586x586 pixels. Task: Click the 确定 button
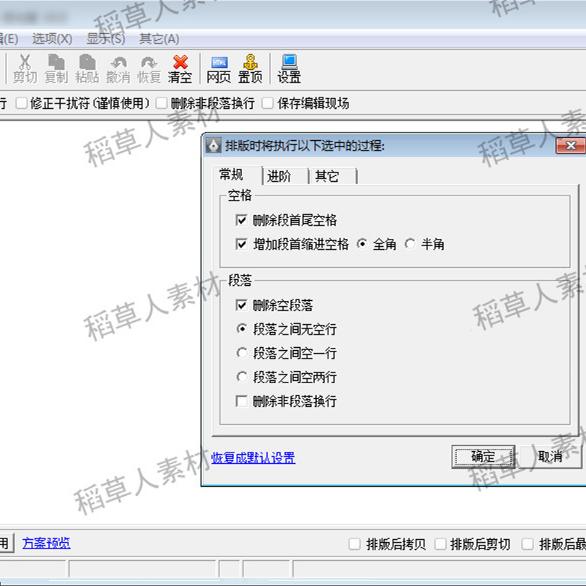[x=483, y=456]
